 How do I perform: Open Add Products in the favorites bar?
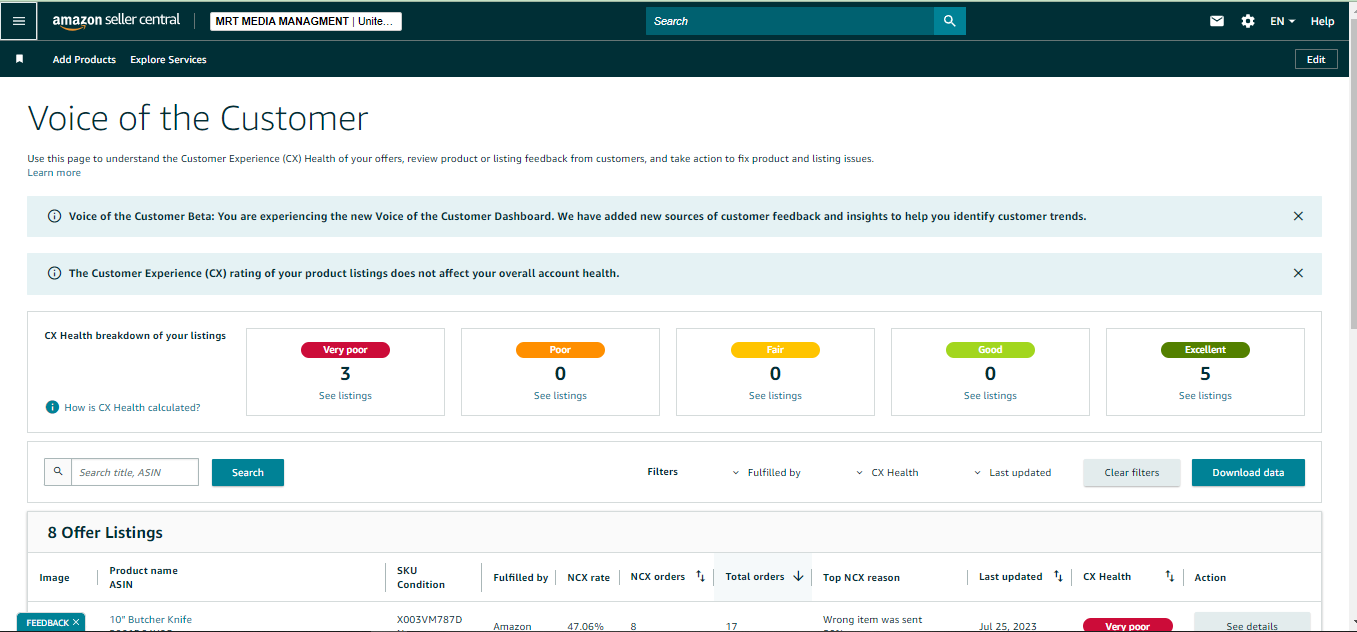(x=84, y=59)
